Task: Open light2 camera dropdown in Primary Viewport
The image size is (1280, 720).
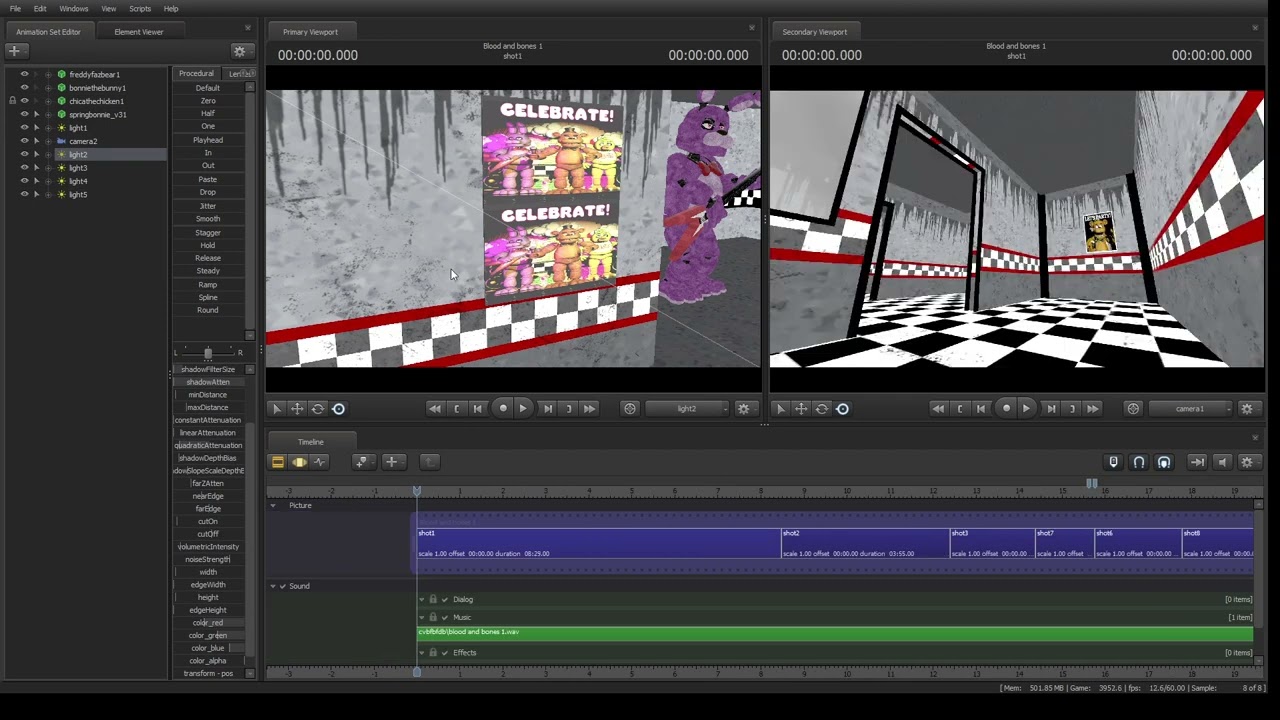Action: [x=688, y=408]
